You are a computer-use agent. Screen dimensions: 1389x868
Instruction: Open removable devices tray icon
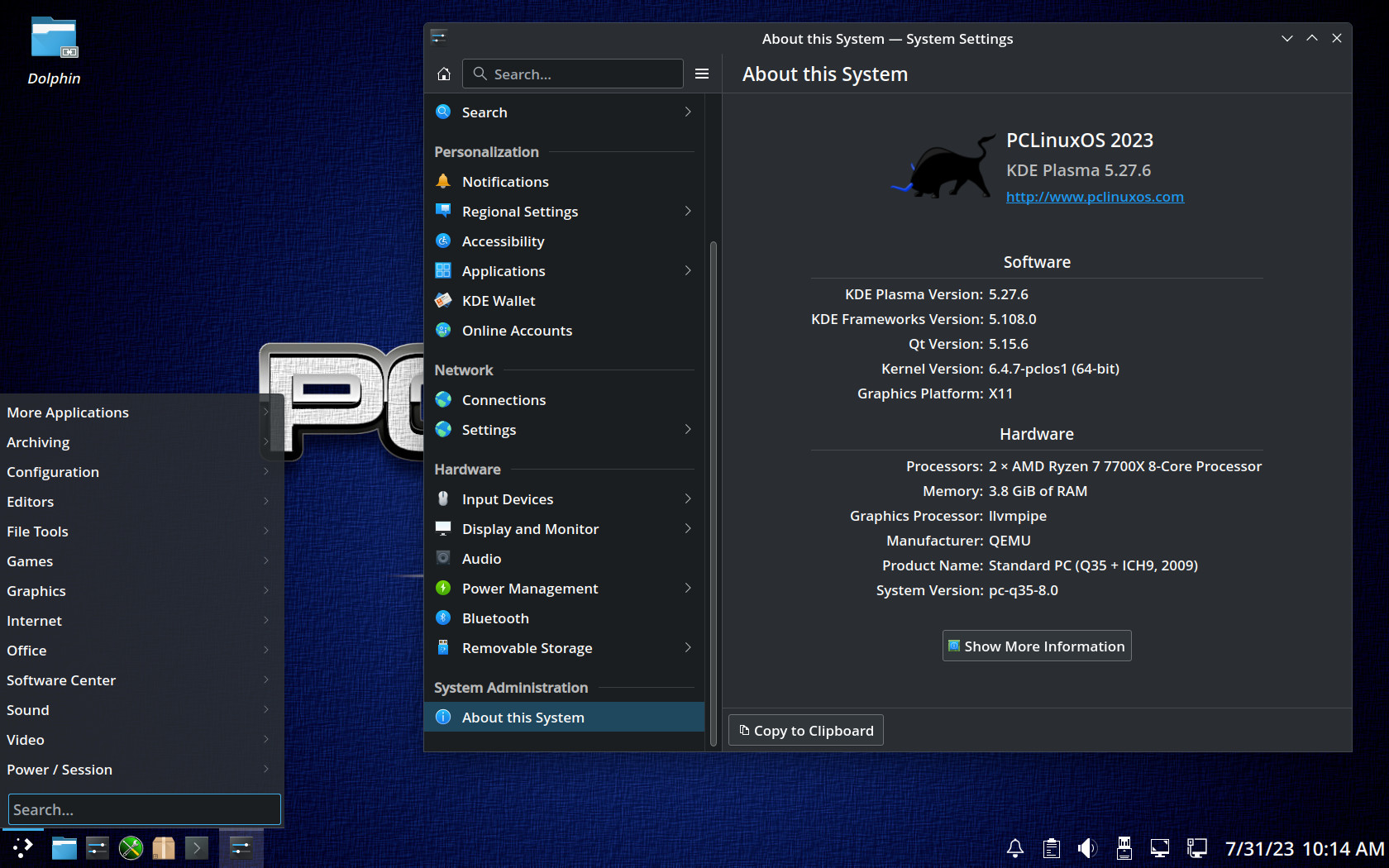(1124, 848)
